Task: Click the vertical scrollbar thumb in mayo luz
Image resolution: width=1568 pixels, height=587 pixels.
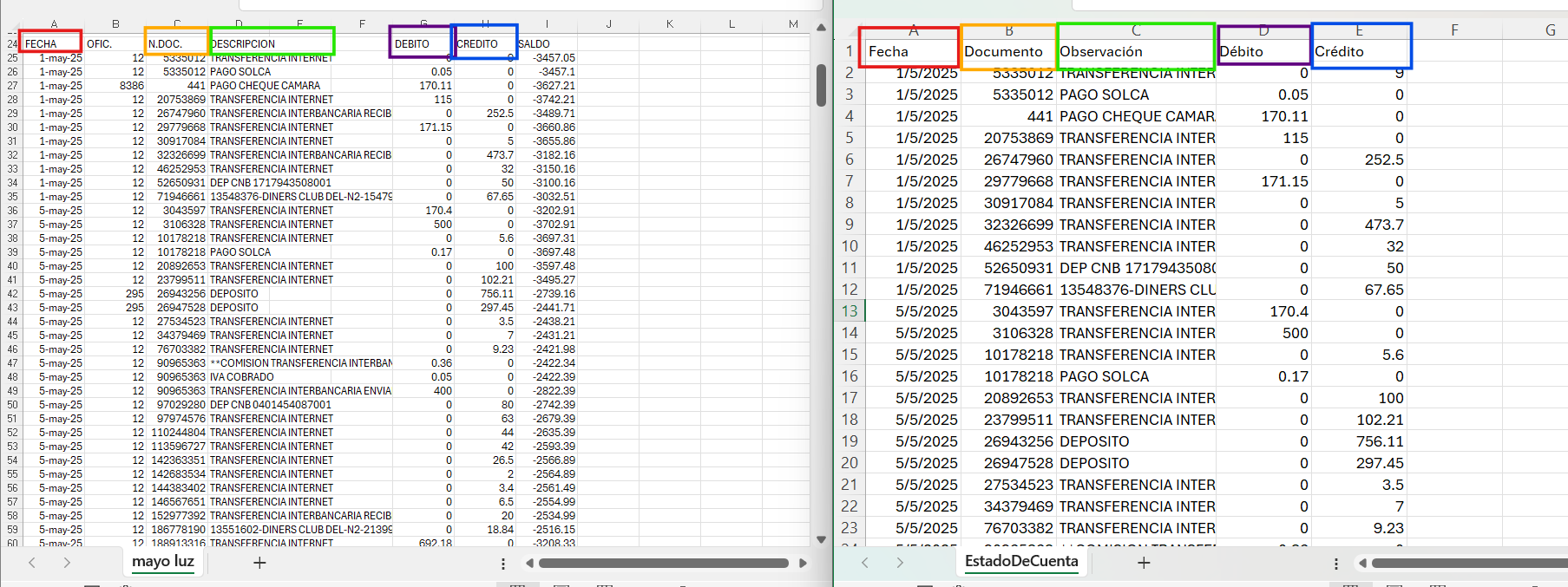Action: [821, 85]
